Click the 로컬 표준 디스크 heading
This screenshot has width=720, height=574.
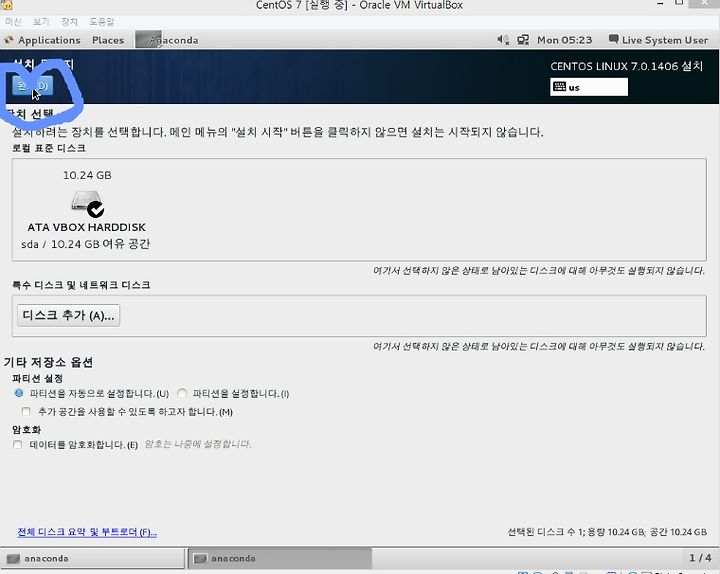[x=49, y=148]
